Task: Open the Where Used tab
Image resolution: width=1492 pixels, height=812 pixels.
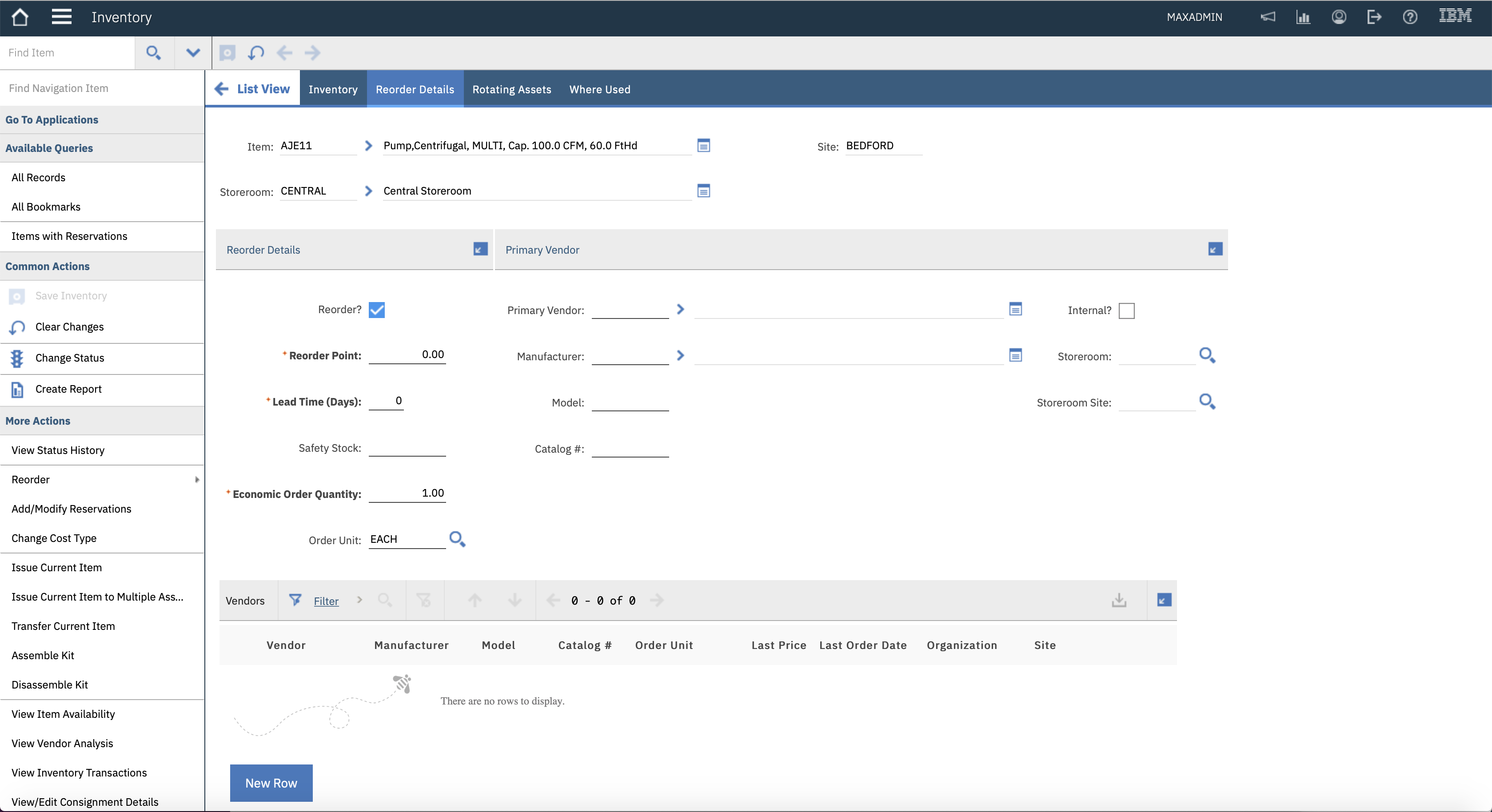Action: 599,89
